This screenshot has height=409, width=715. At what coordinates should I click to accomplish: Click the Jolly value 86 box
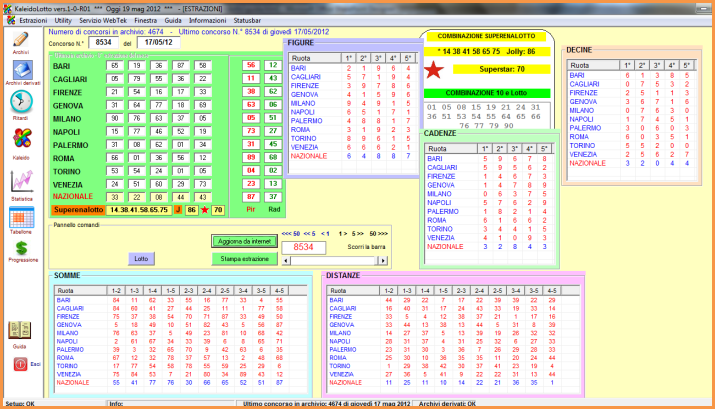pos(192,210)
